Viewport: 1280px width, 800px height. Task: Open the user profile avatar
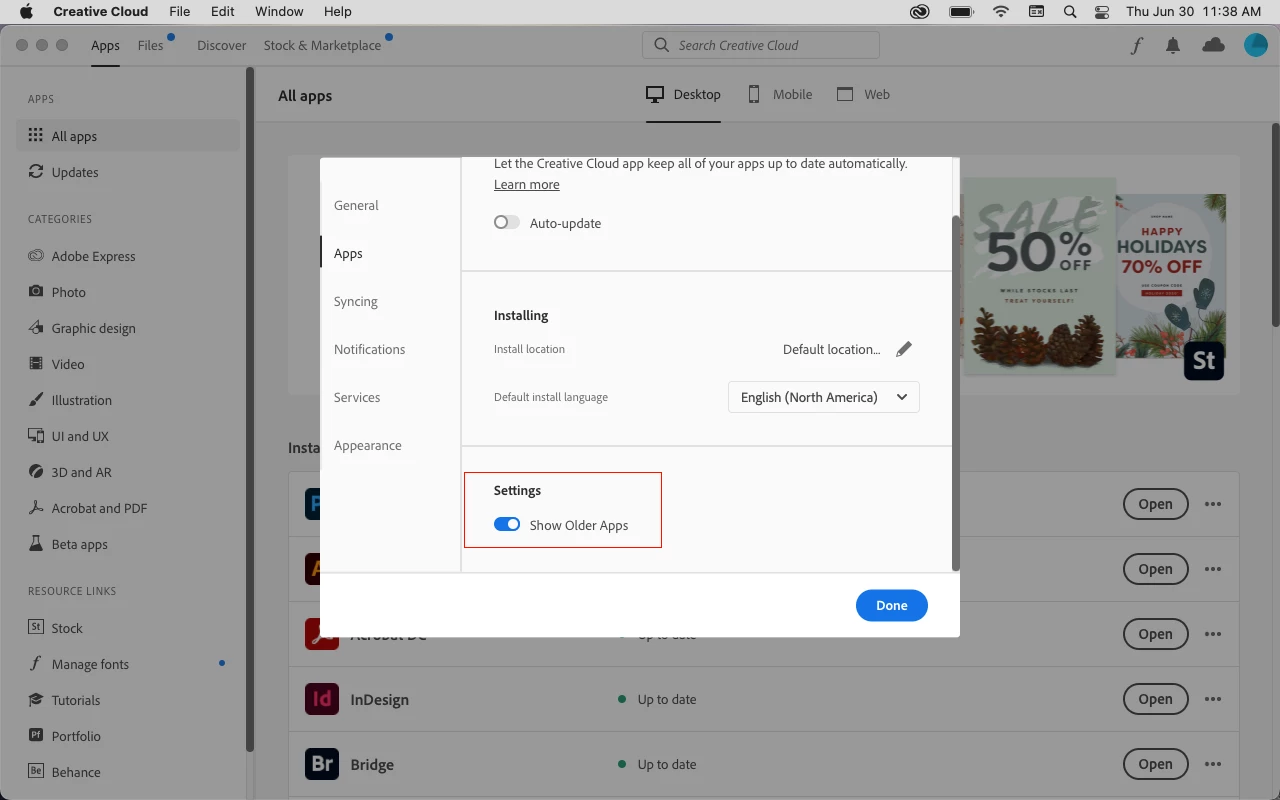coord(1255,45)
